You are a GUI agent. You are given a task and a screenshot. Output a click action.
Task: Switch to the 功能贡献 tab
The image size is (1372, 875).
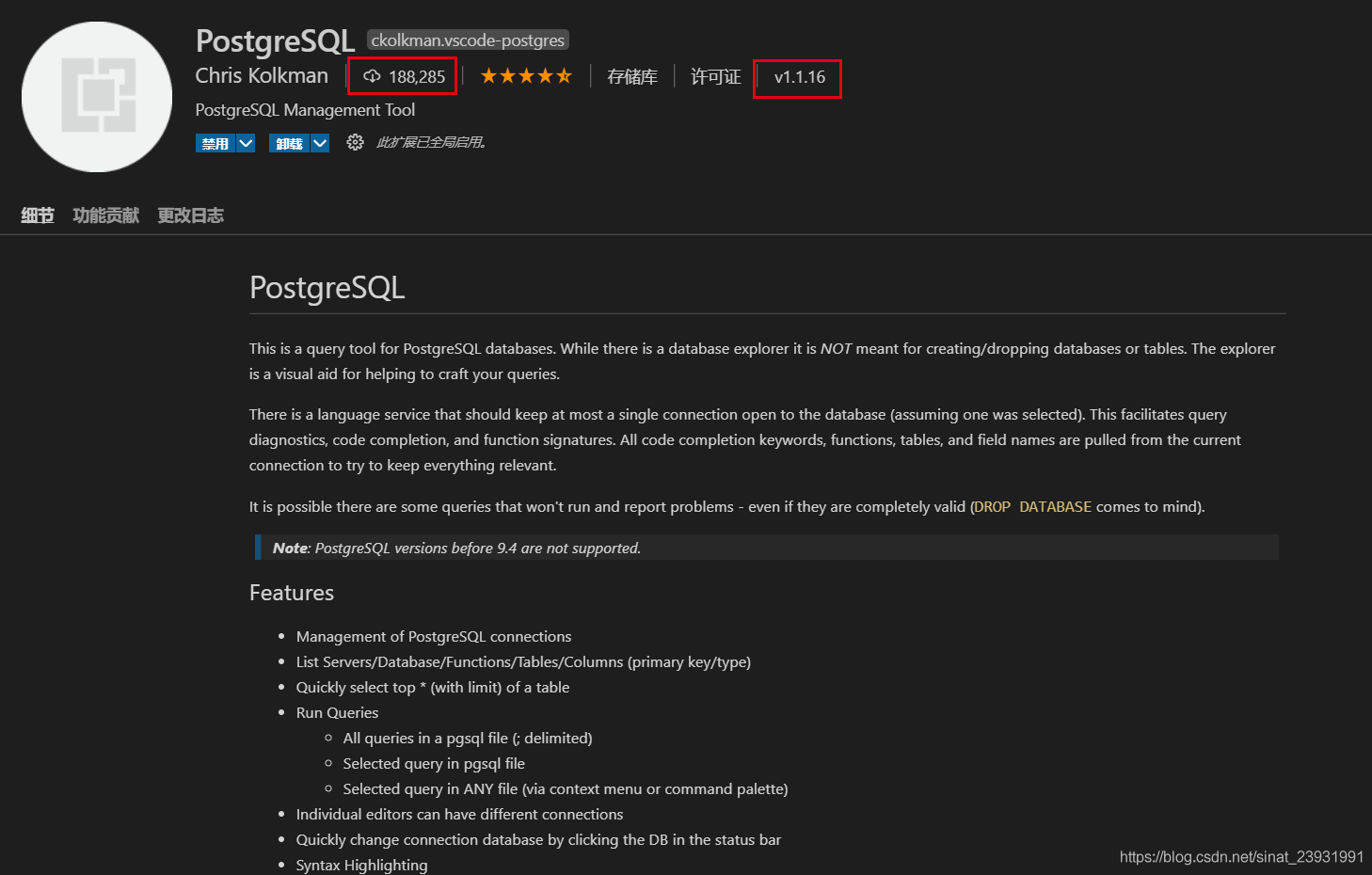pos(105,215)
